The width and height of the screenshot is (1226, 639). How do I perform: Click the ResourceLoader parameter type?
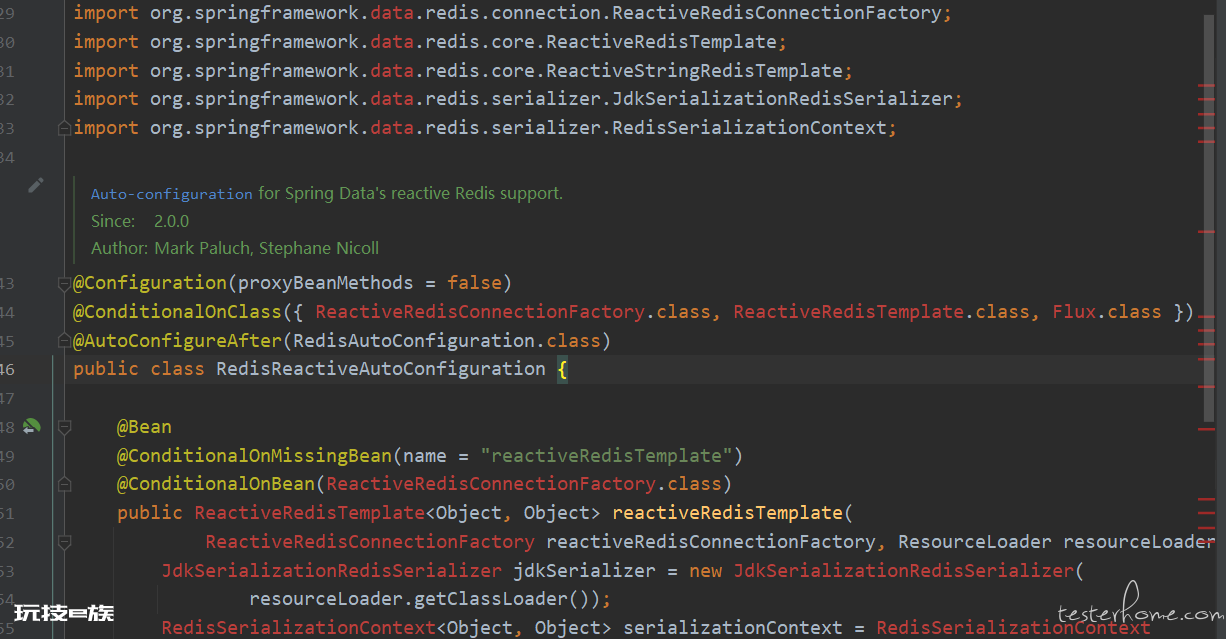pyautogui.click(x=975, y=541)
